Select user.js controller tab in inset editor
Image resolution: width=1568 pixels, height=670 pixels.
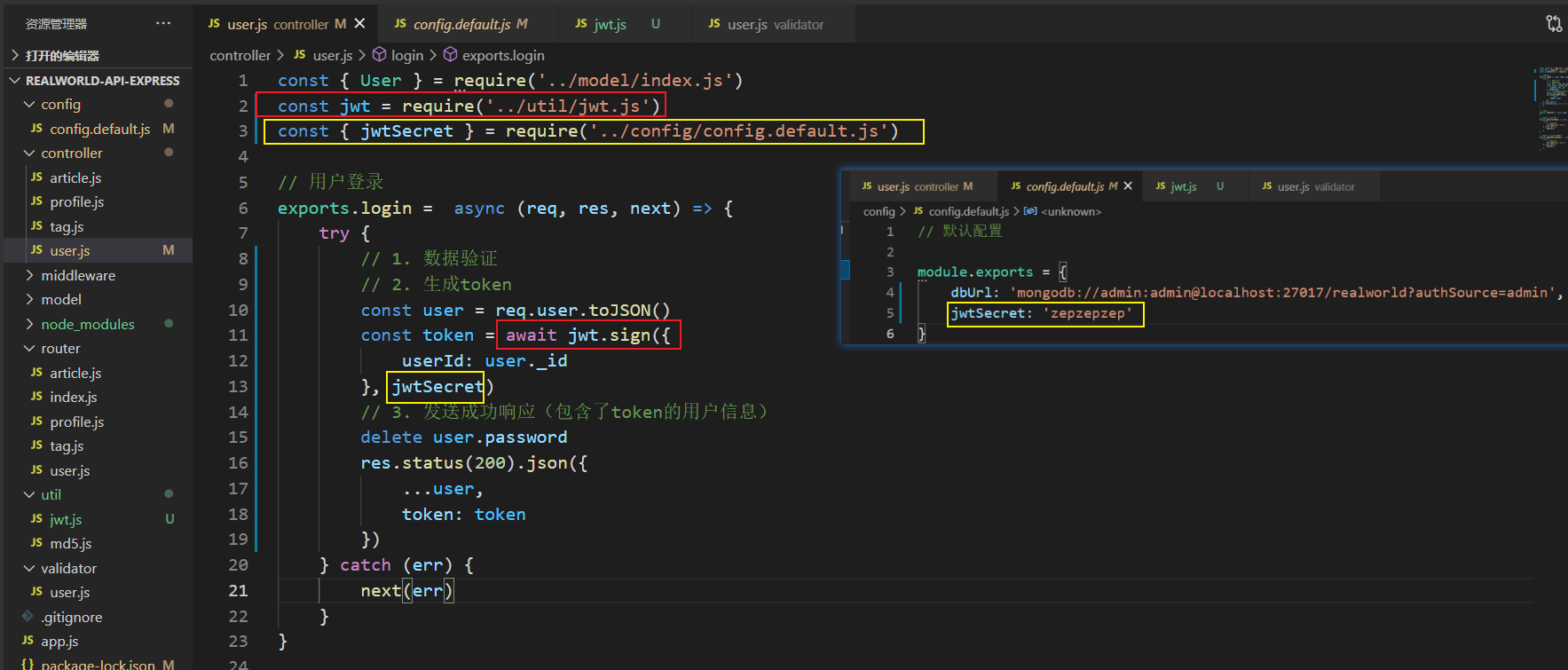(x=925, y=186)
